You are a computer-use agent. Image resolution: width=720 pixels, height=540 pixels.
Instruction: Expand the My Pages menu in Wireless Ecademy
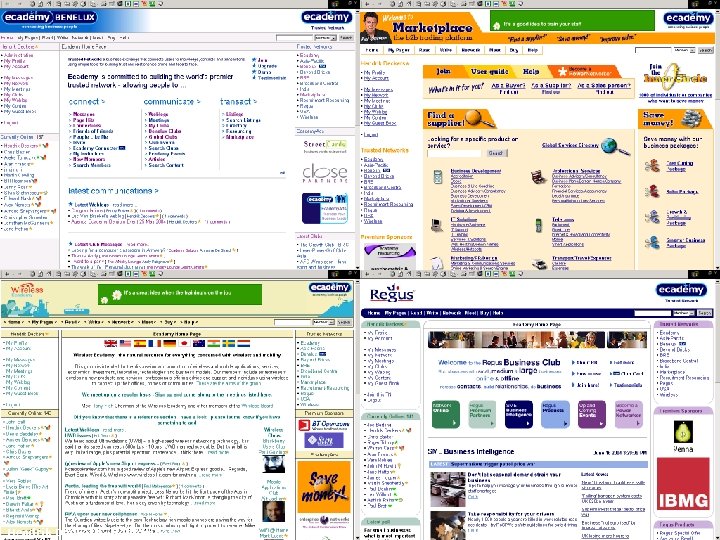click(43, 322)
